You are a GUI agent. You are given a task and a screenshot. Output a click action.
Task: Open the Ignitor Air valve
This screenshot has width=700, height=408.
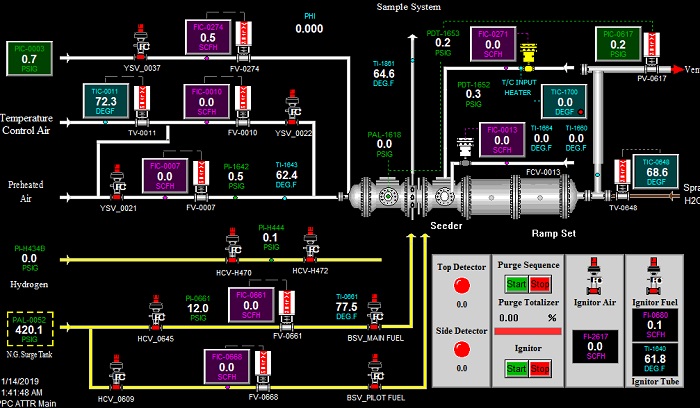point(594,276)
